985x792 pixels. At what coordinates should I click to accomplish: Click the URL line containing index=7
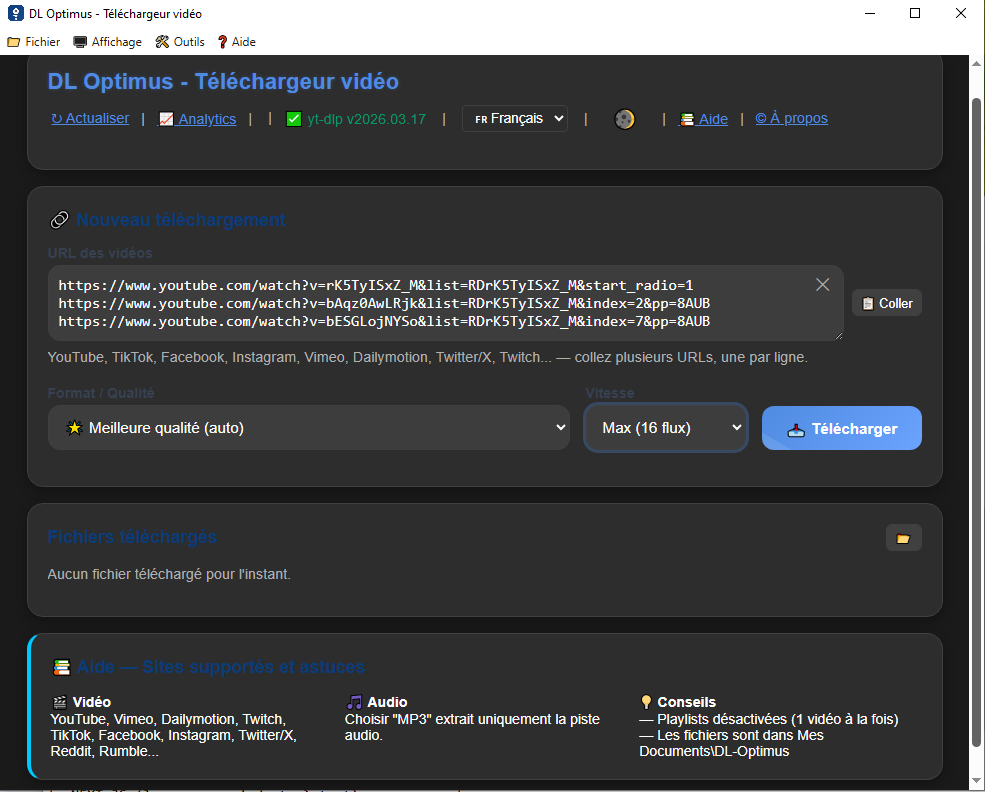[x=384, y=322]
